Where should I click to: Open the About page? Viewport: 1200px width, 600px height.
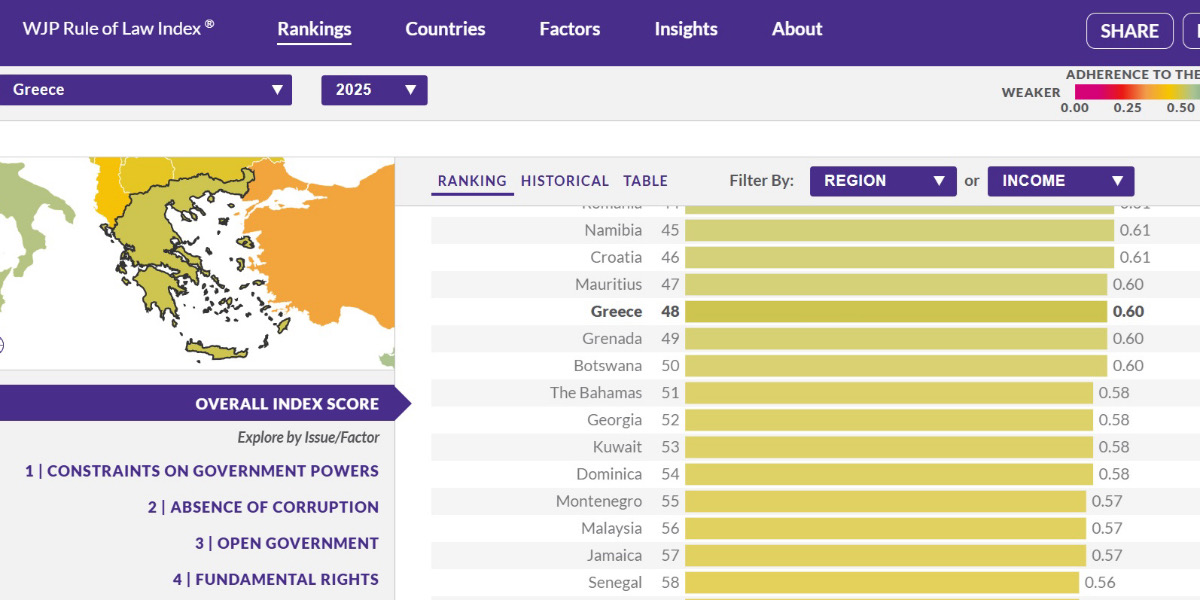click(797, 29)
